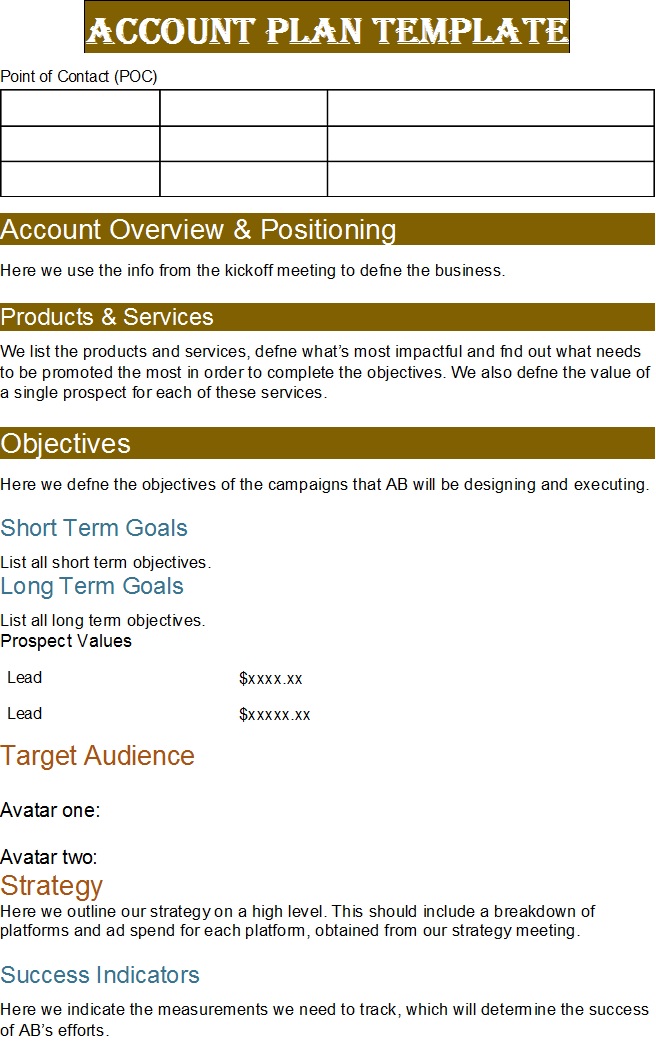Select the last cell of the third POC row
656x1058 pixels.
[x=491, y=179]
